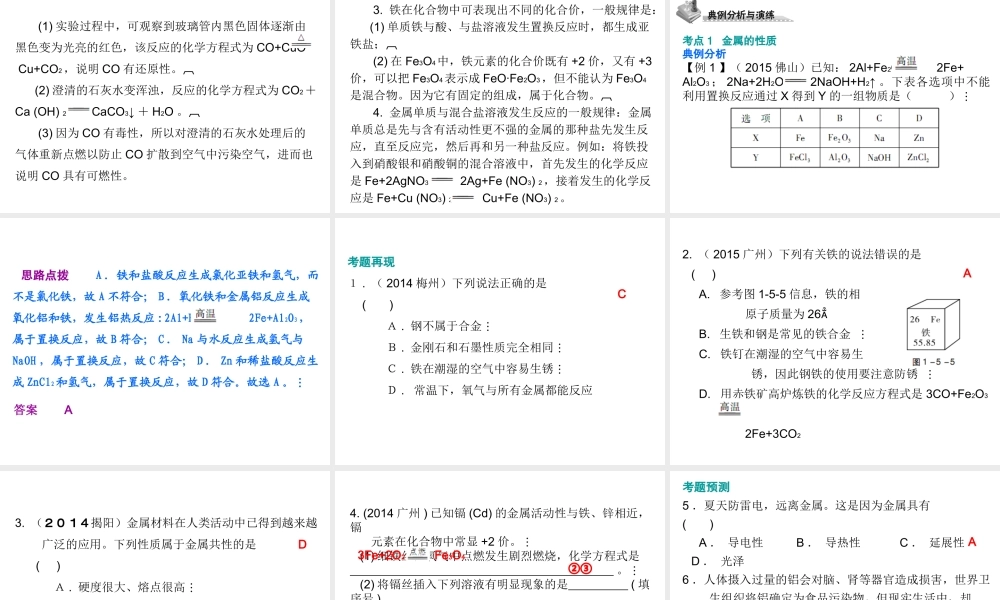This screenshot has height=600, width=1000.
Task: Select option D．光泽
Action: pyautogui.click(x=717, y=561)
